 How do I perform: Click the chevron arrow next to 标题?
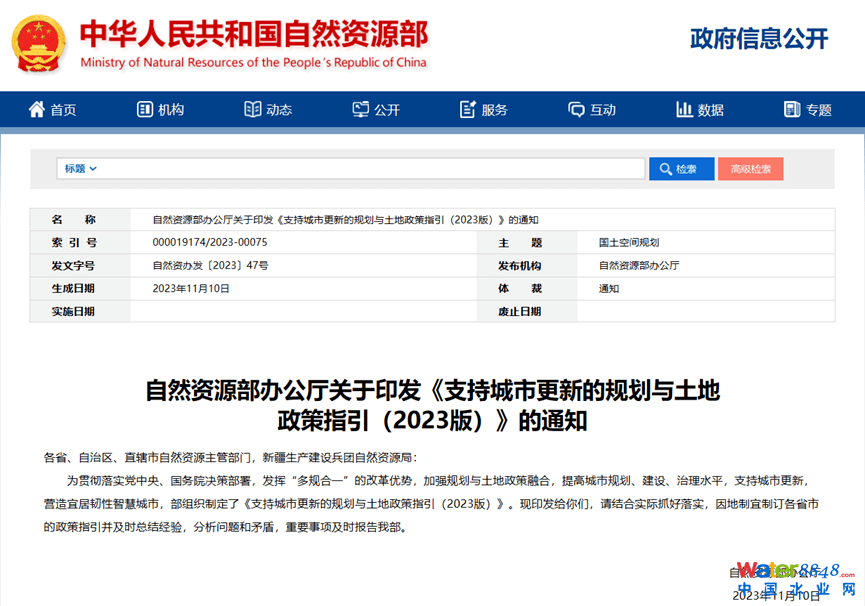pos(93,169)
